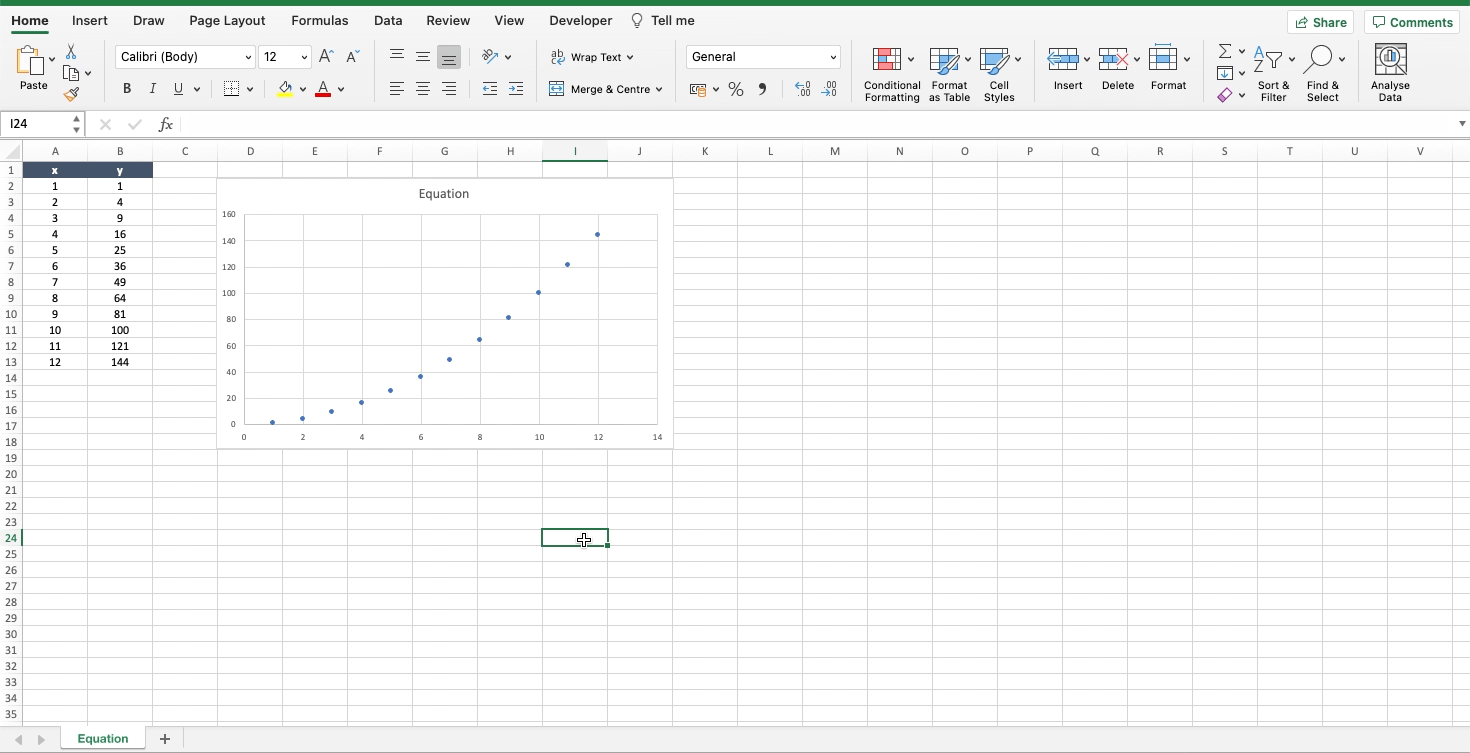1470x753 pixels.
Task: Open the font name dropdown
Action: [x=248, y=57]
